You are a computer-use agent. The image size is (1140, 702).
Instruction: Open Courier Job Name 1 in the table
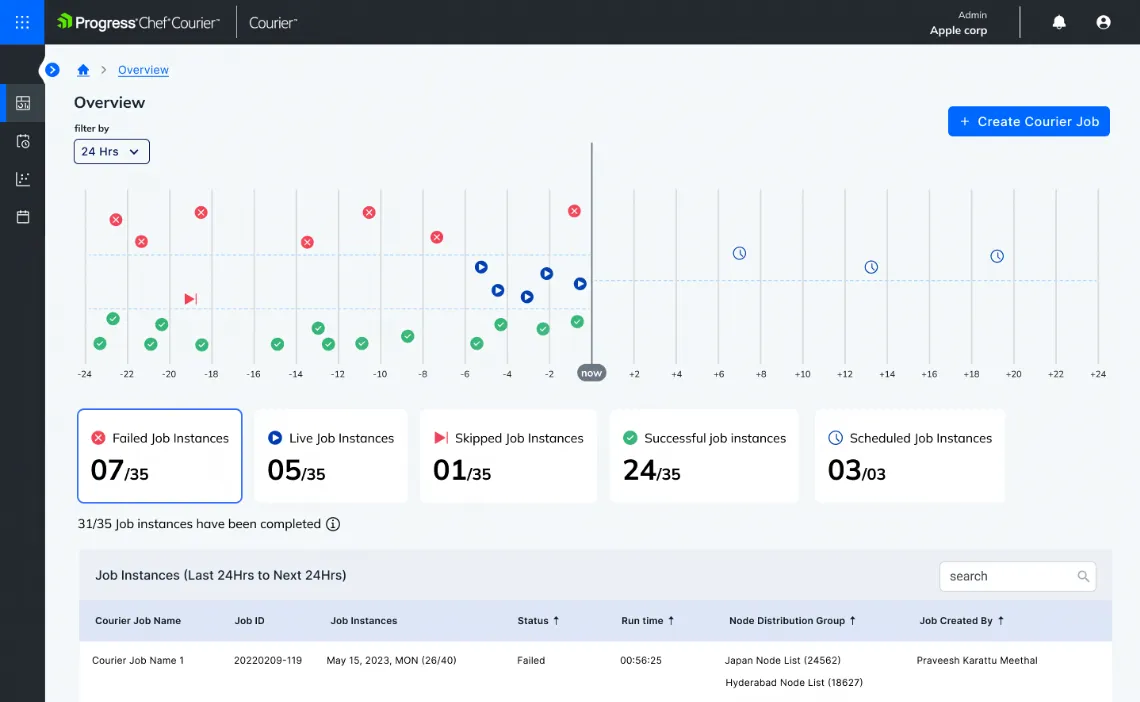pyautogui.click(x=138, y=660)
